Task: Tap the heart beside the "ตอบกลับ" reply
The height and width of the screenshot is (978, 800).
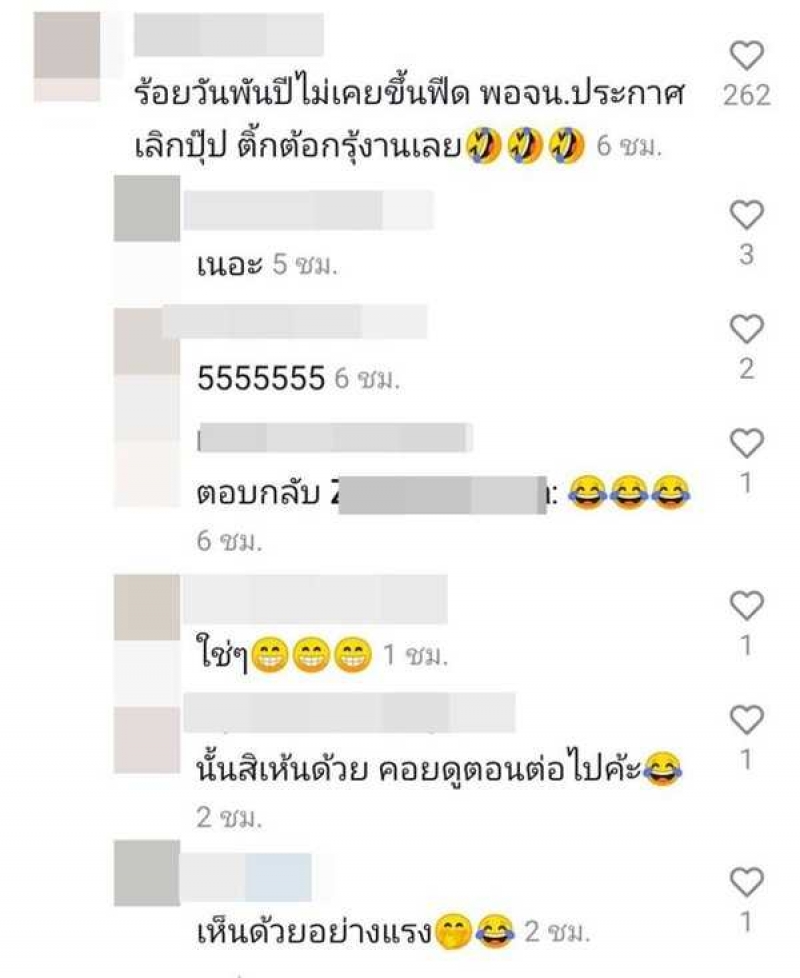Action: coord(746,443)
